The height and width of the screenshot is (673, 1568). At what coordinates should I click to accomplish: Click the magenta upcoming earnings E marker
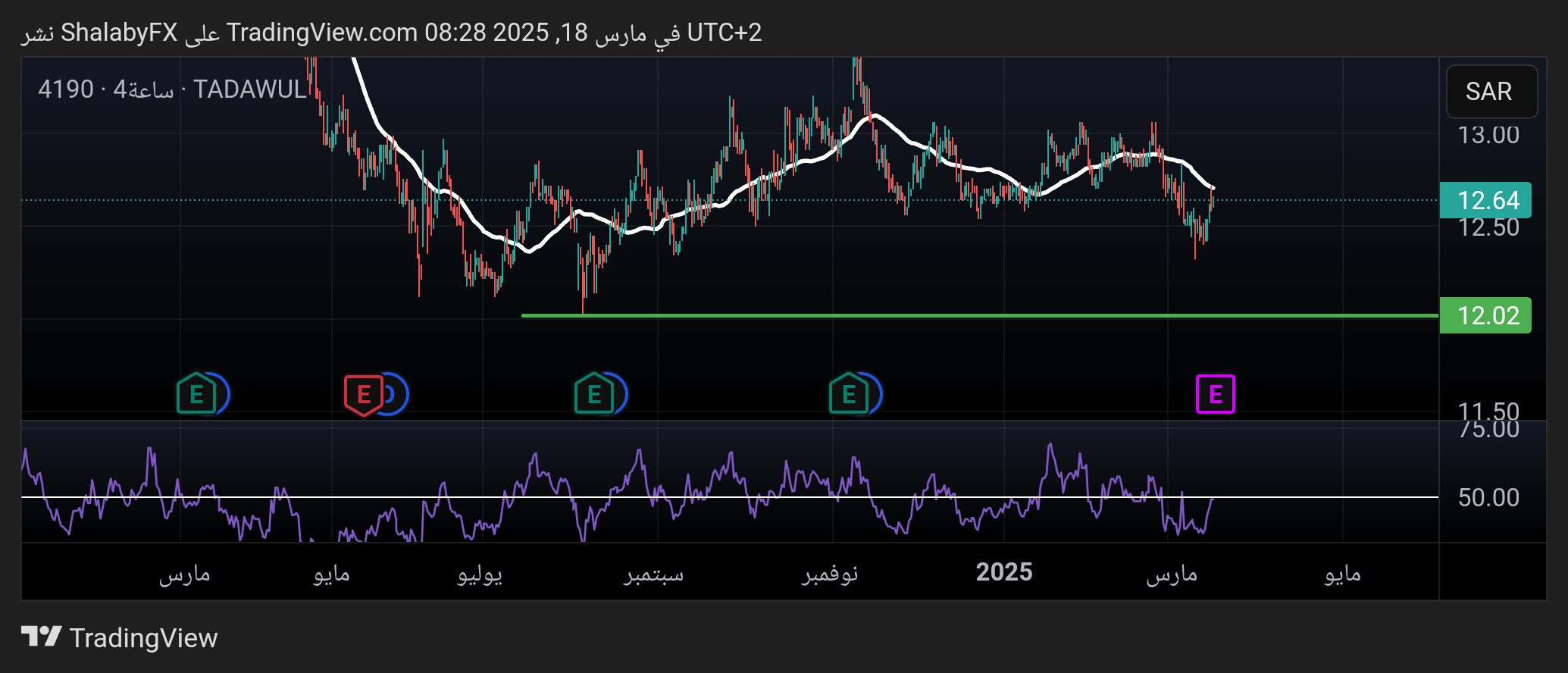[x=1215, y=394]
